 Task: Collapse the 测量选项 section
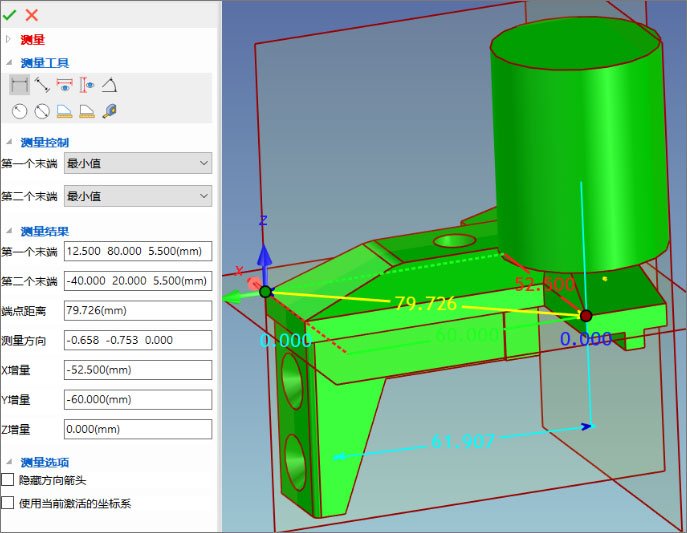(x=9, y=461)
